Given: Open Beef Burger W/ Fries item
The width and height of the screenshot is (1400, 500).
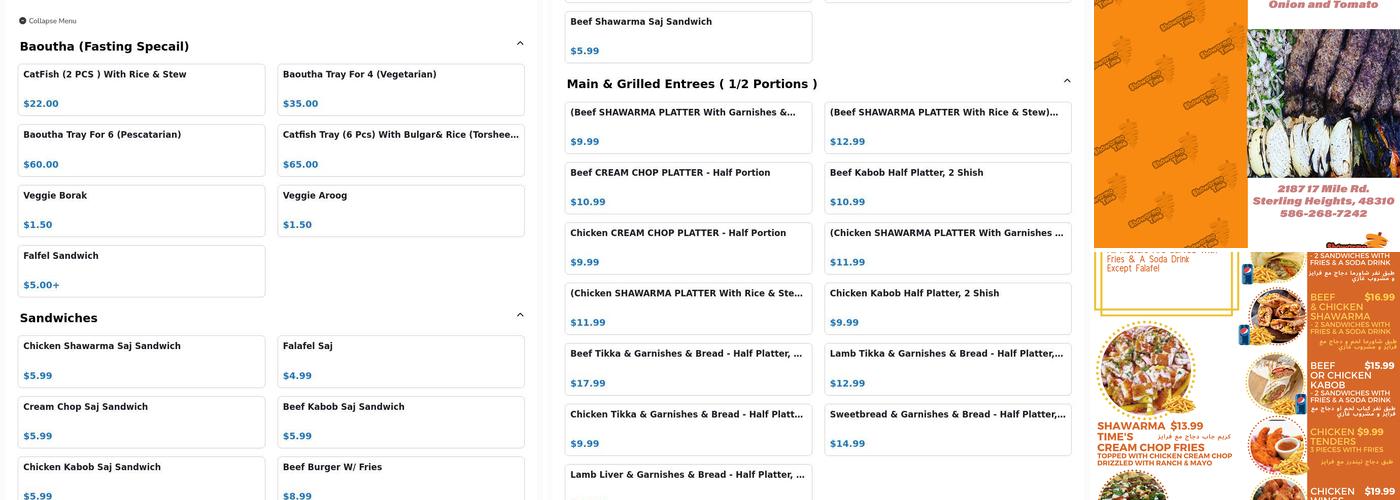Looking at the screenshot, I should 400,478.
